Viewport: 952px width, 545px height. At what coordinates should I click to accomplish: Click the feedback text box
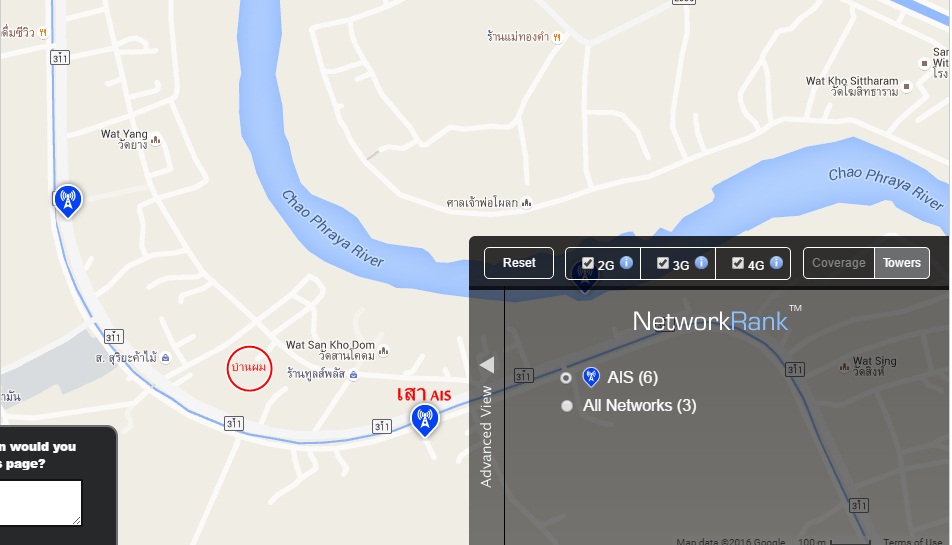click(40, 503)
